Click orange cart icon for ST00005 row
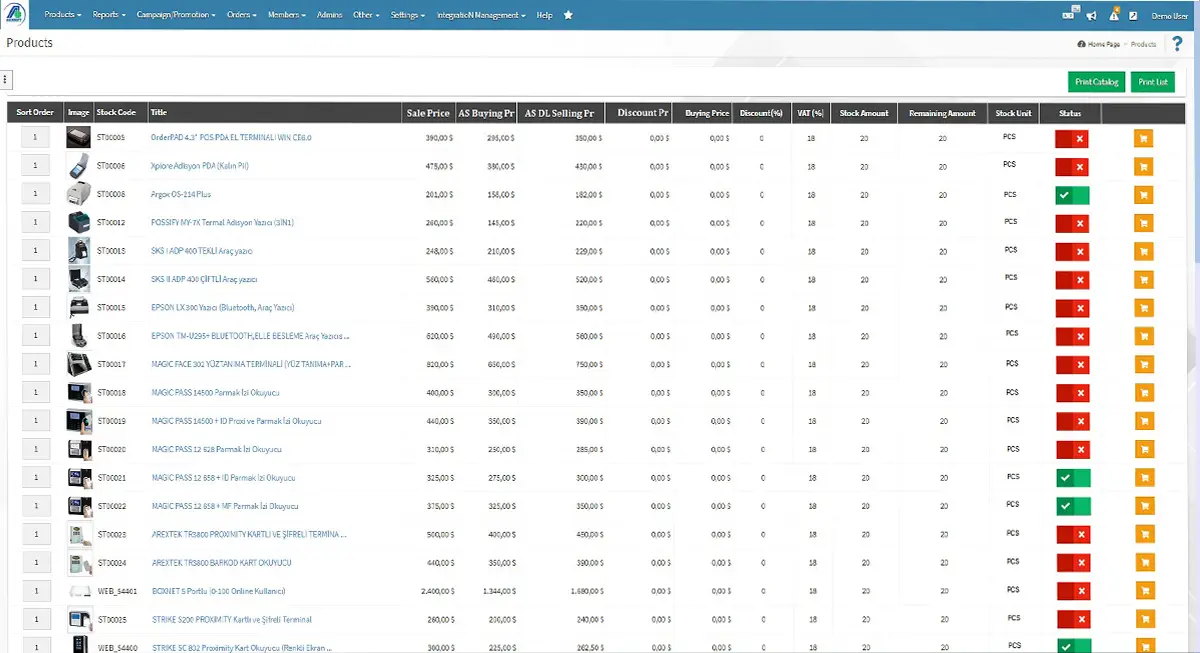 pos(1144,139)
